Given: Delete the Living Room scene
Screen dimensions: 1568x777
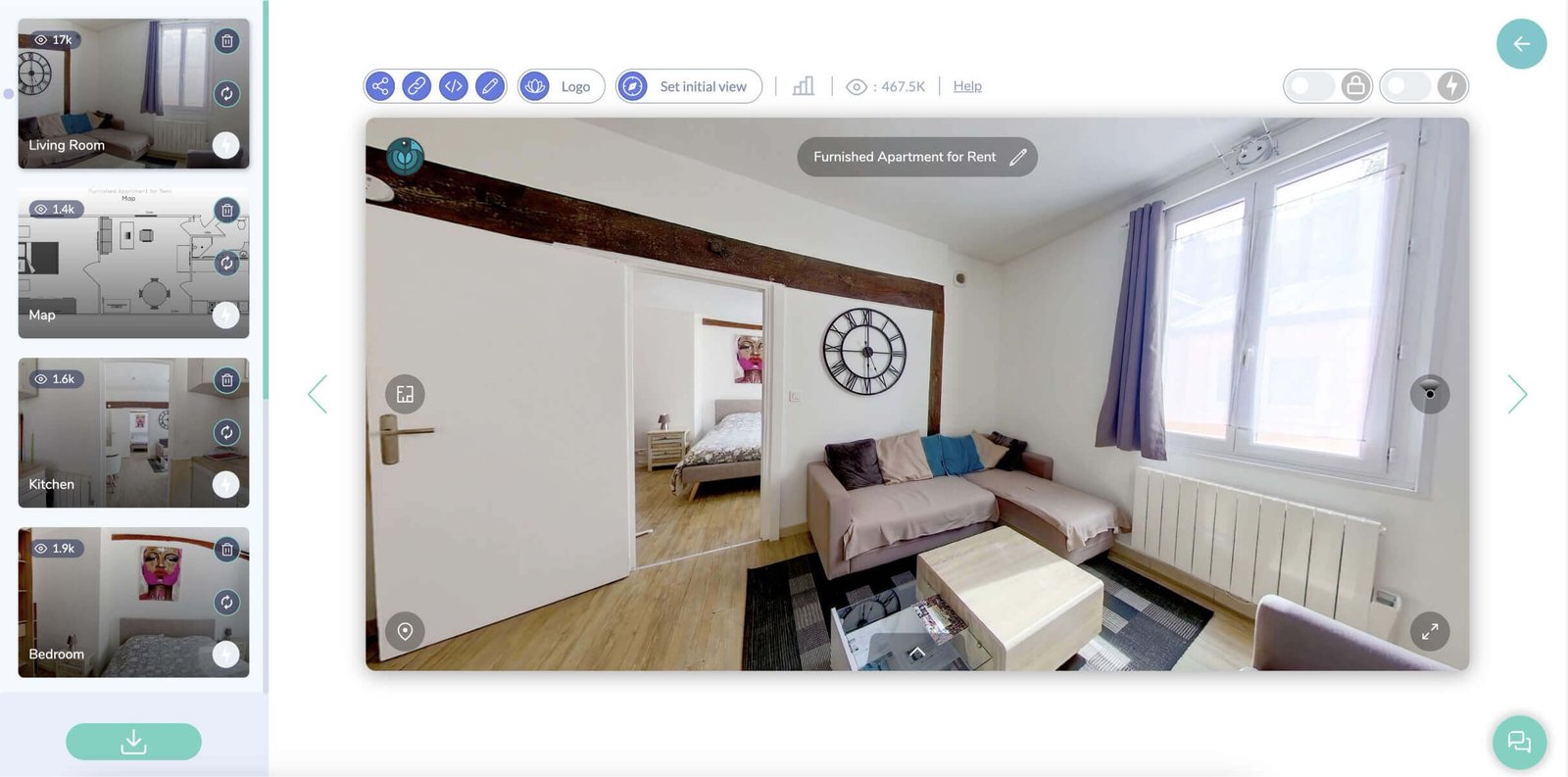Looking at the screenshot, I should pyautogui.click(x=226, y=41).
